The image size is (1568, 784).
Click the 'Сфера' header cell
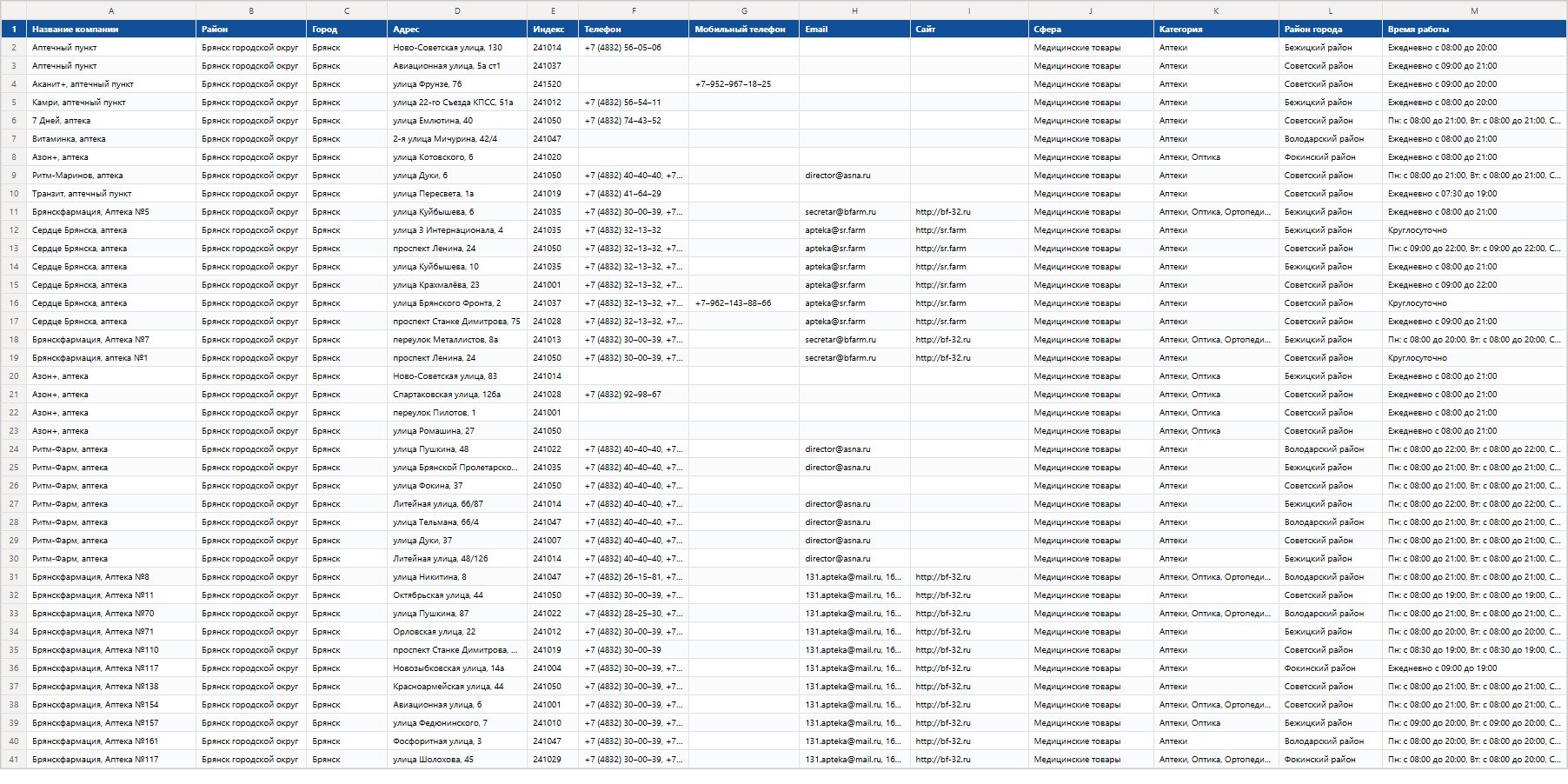click(1091, 29)
